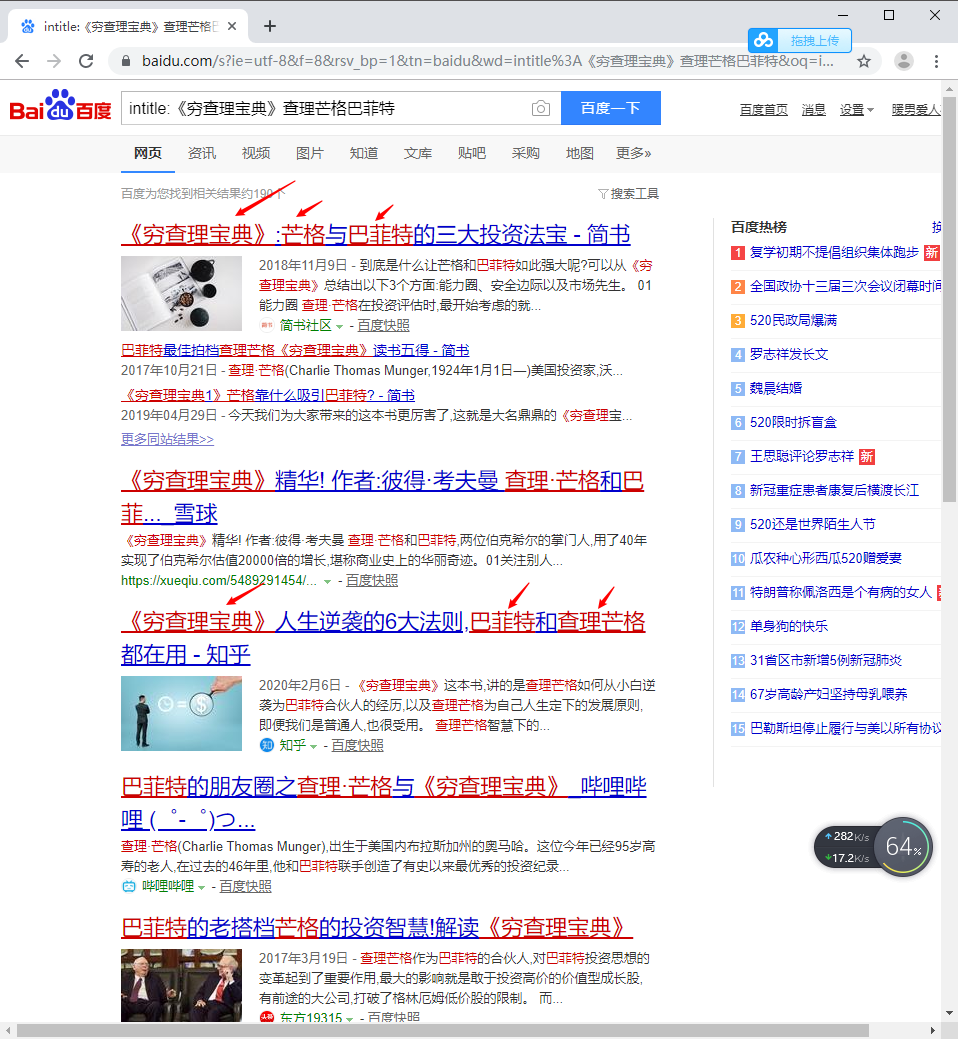
Task: Click the magnifier coin thumbnail
Action: tap(182, 713)
